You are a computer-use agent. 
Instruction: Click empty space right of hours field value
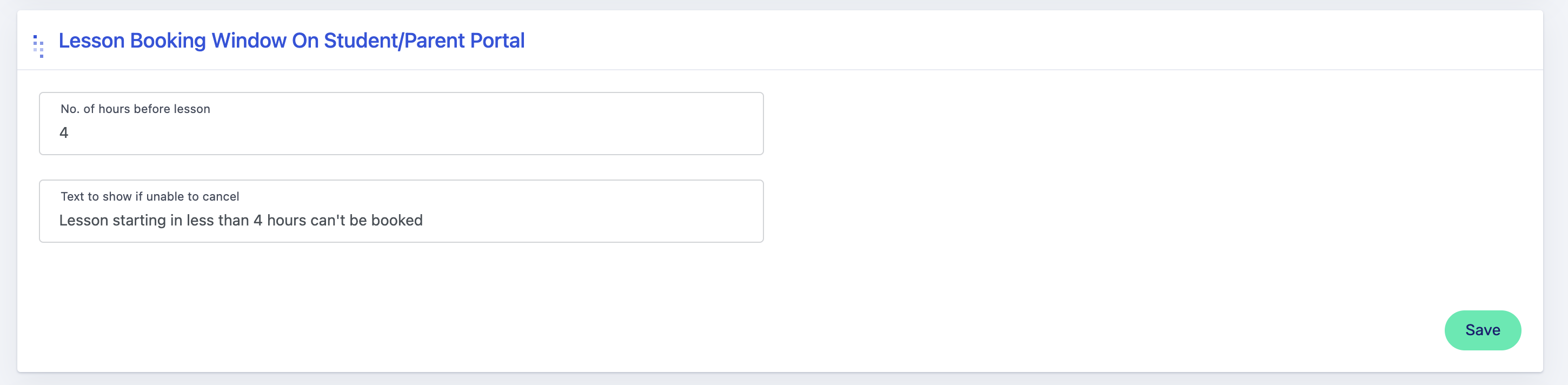coord(426,133)
